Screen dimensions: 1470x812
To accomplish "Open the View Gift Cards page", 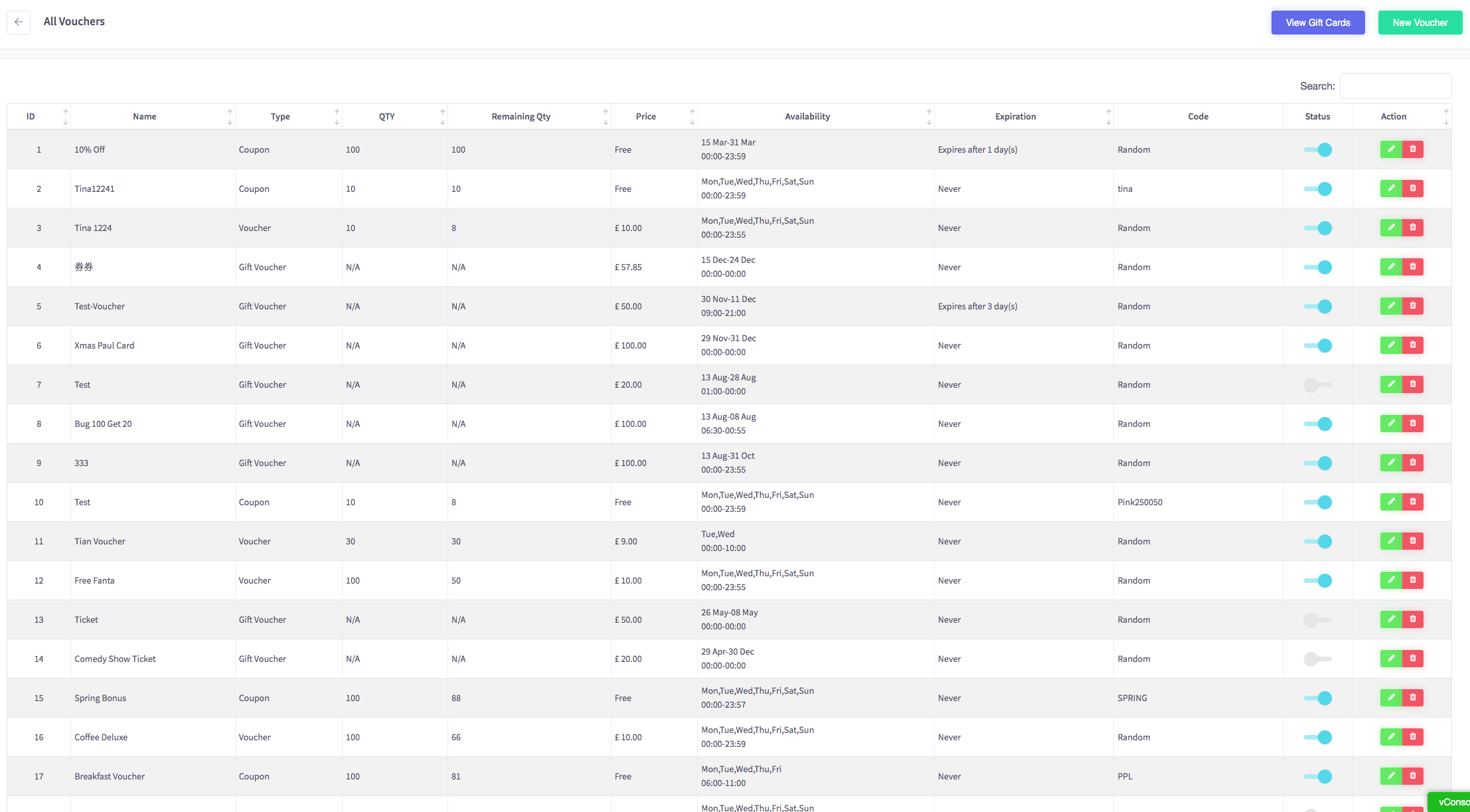I will (x=1318, y=23).
